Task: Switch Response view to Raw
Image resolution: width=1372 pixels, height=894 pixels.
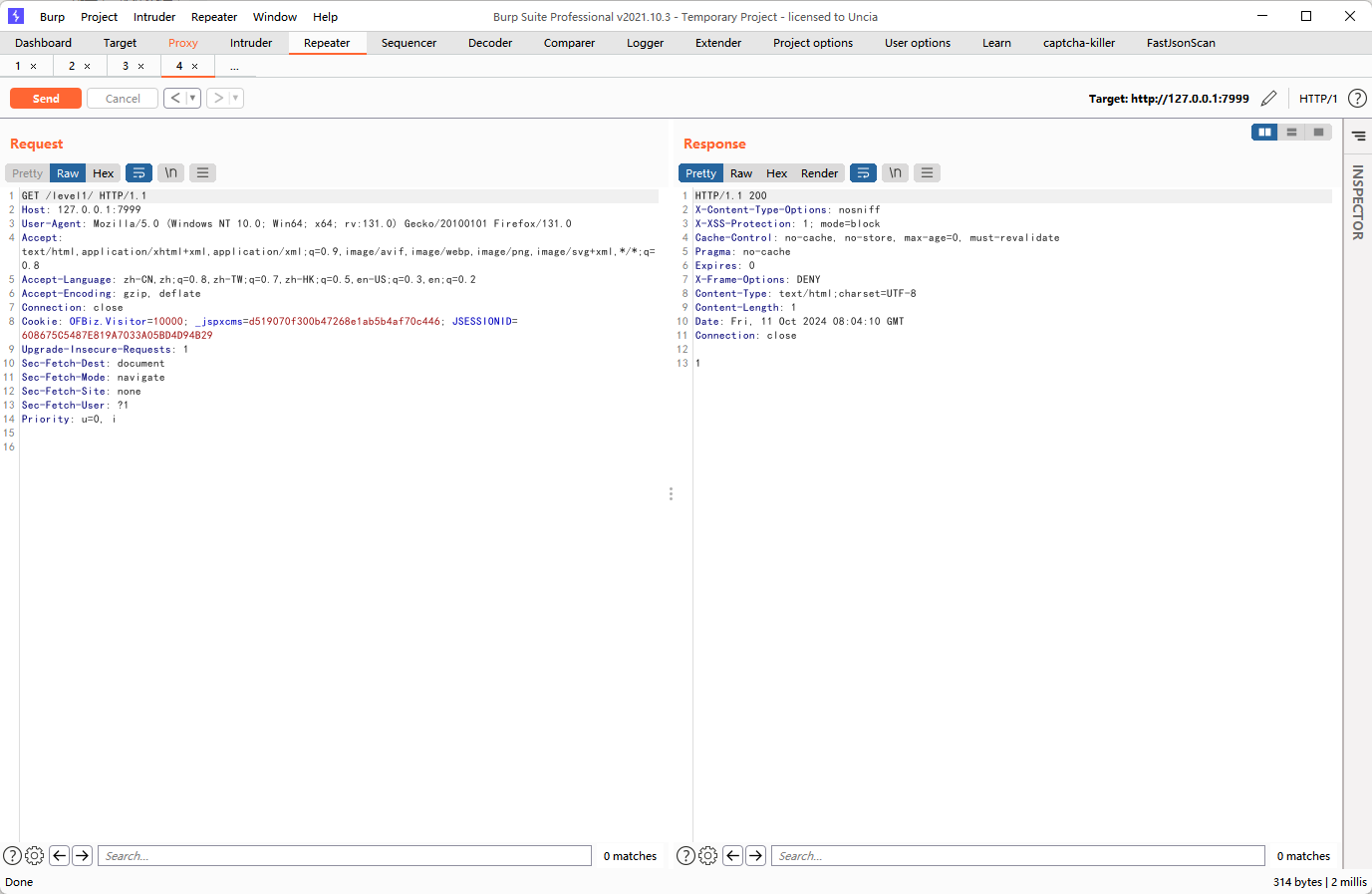Action: point(741,173)
